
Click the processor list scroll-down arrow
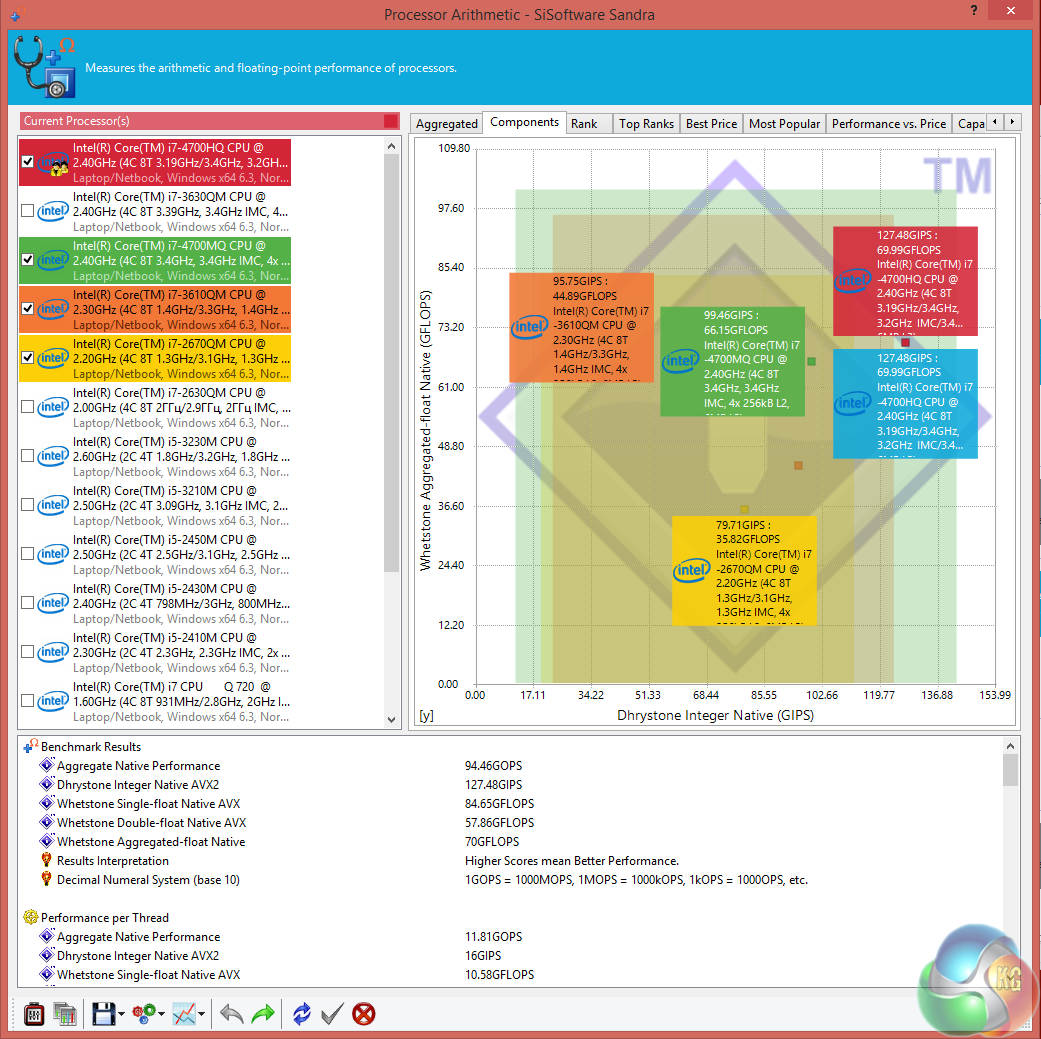392,720
